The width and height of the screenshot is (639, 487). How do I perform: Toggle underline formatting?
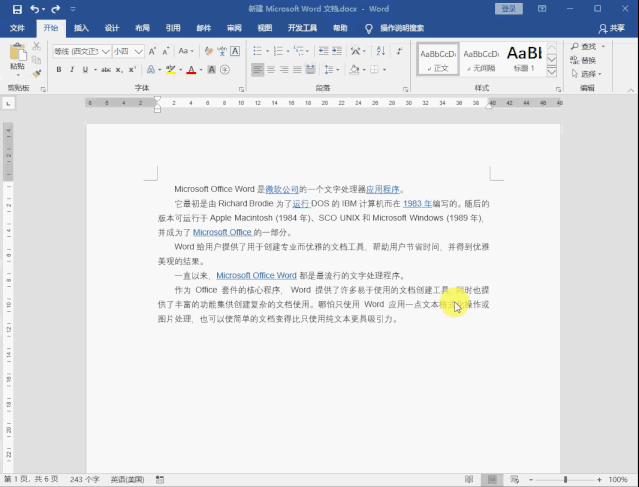(85, 70)
